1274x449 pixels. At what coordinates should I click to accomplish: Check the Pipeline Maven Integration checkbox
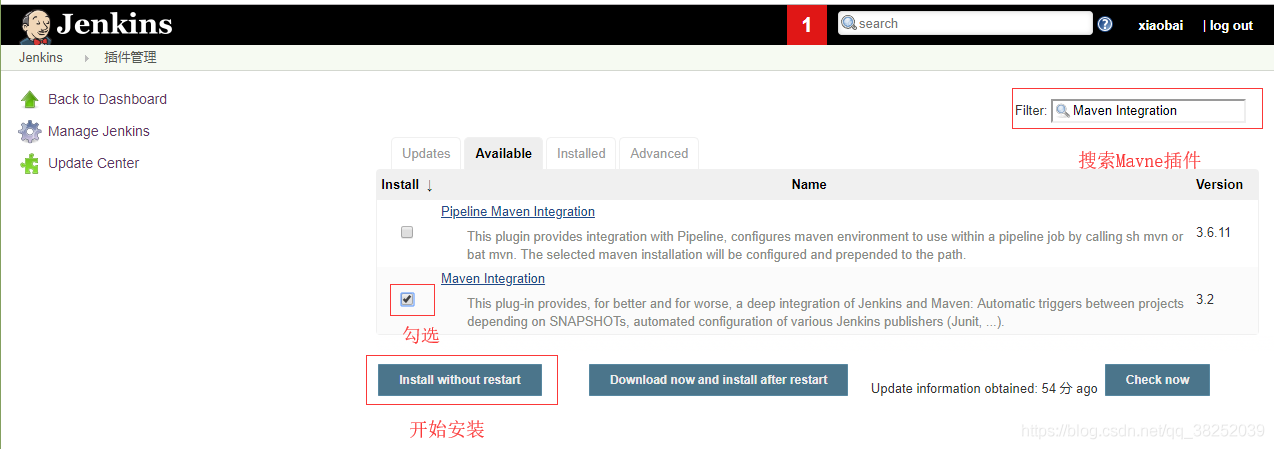pos(407,232)
